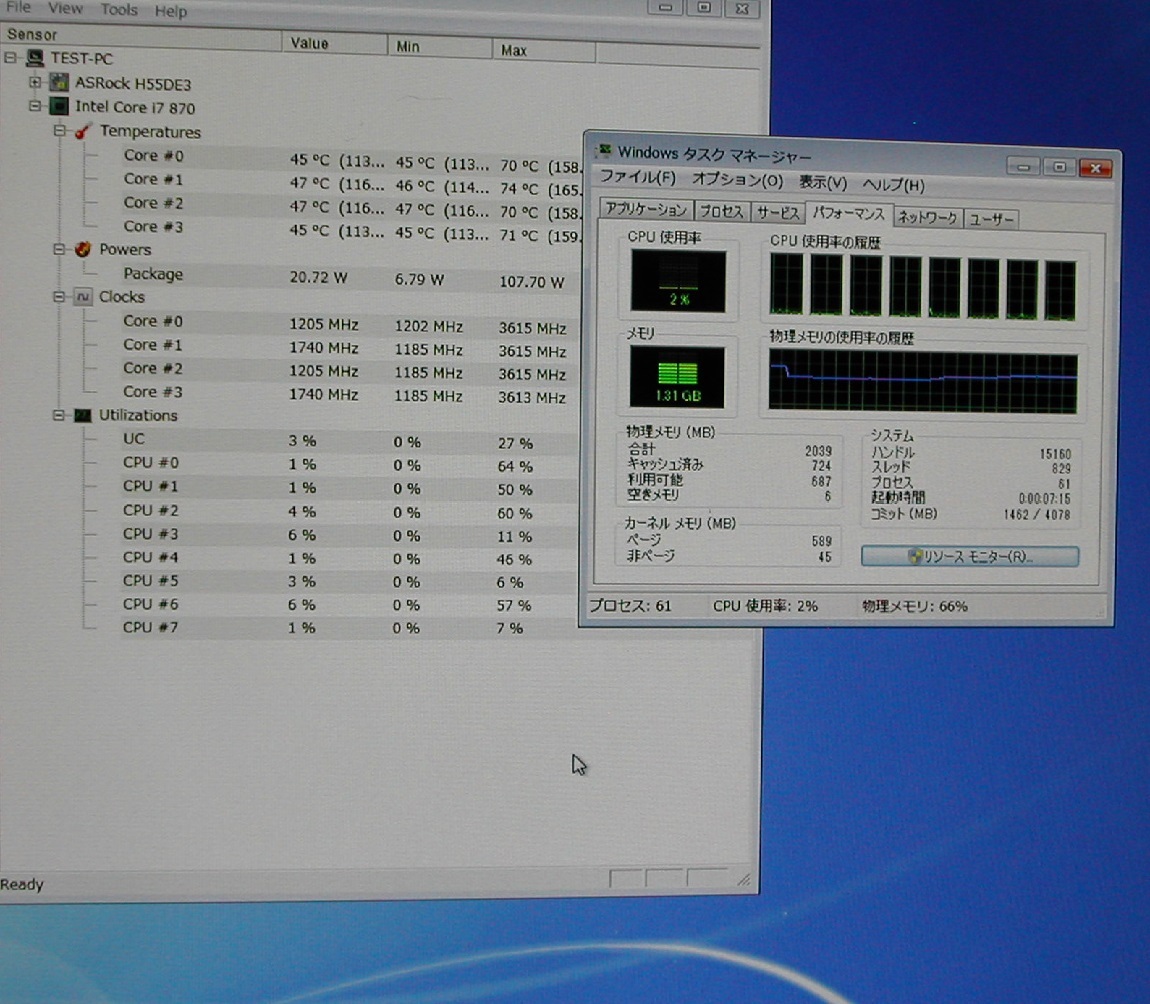Viewport: 1150px width, 1004px height.
Task: Open Task Manager ファイル(F) menu
Action: [x=637, y=177]
